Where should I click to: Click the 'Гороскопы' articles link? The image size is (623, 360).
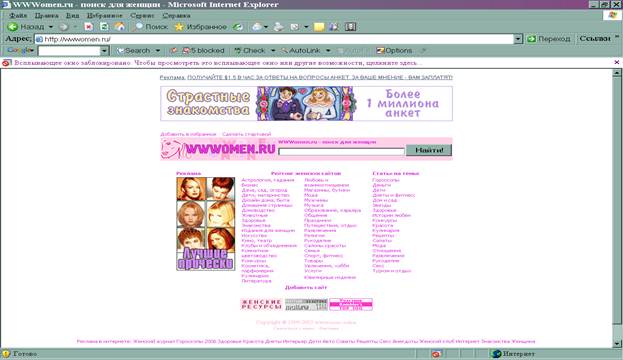tap(386, 180)
